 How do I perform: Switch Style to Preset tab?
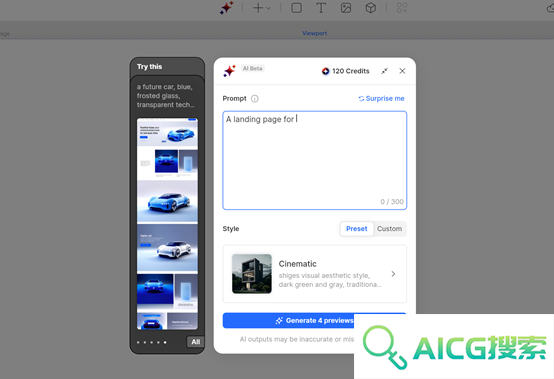click(356, 229)
